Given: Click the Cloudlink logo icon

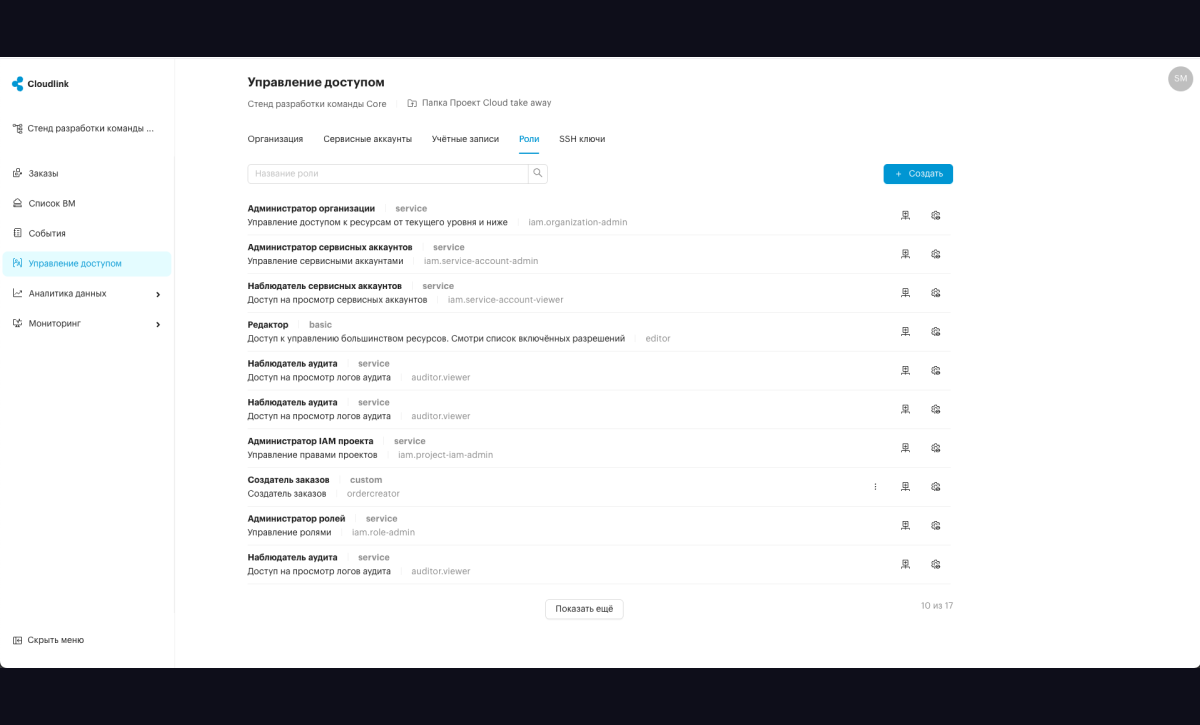Looking at the screenshot, I should 17,84.
